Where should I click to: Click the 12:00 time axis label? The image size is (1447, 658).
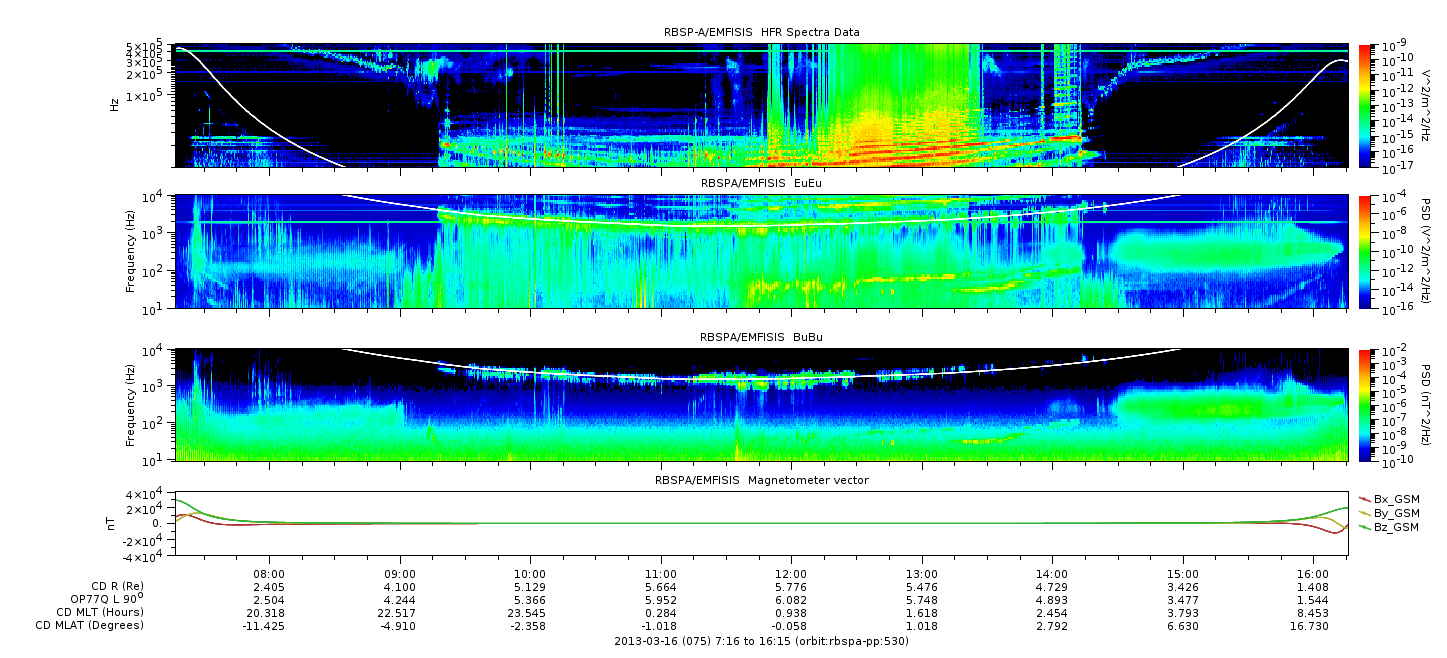point(791,574)
